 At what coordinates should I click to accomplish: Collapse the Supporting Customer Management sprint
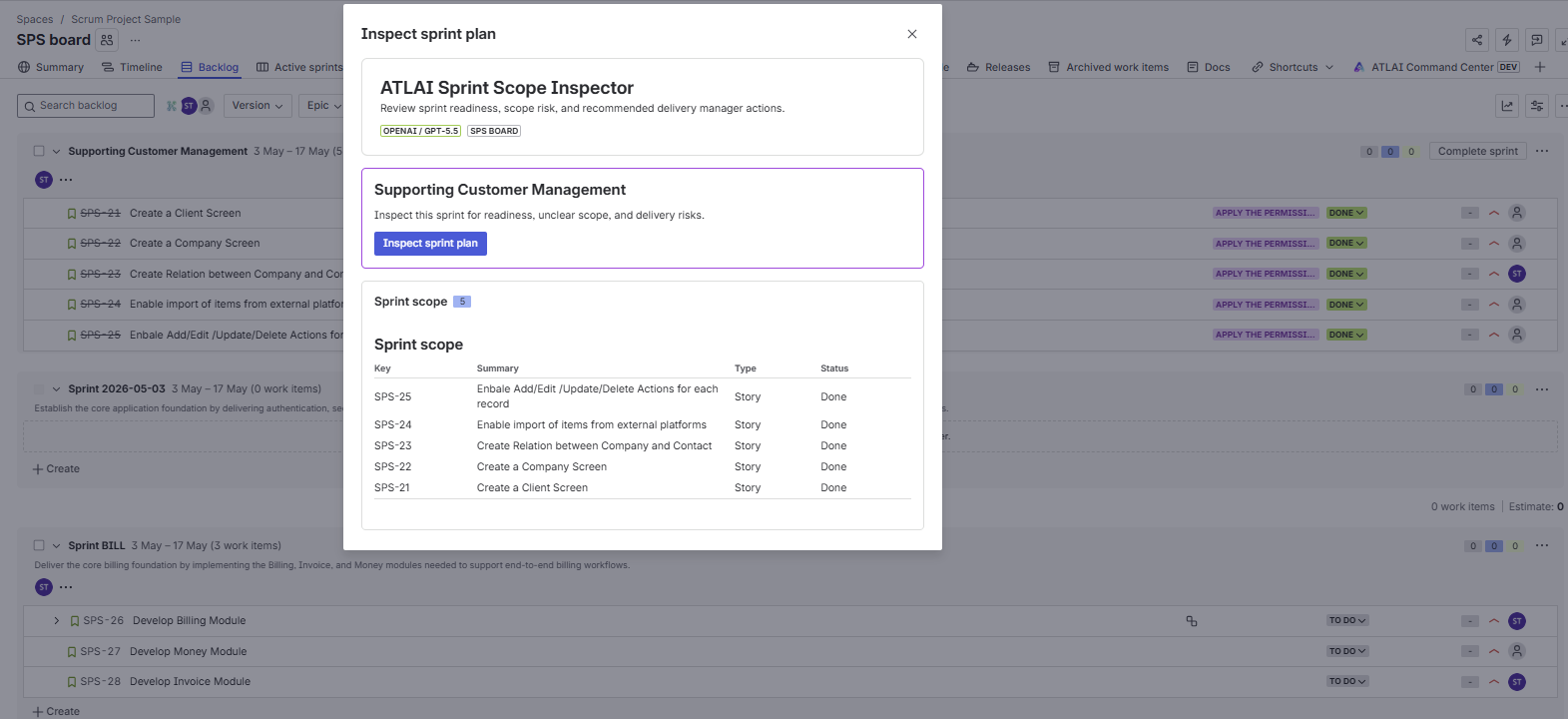[57, 152]
